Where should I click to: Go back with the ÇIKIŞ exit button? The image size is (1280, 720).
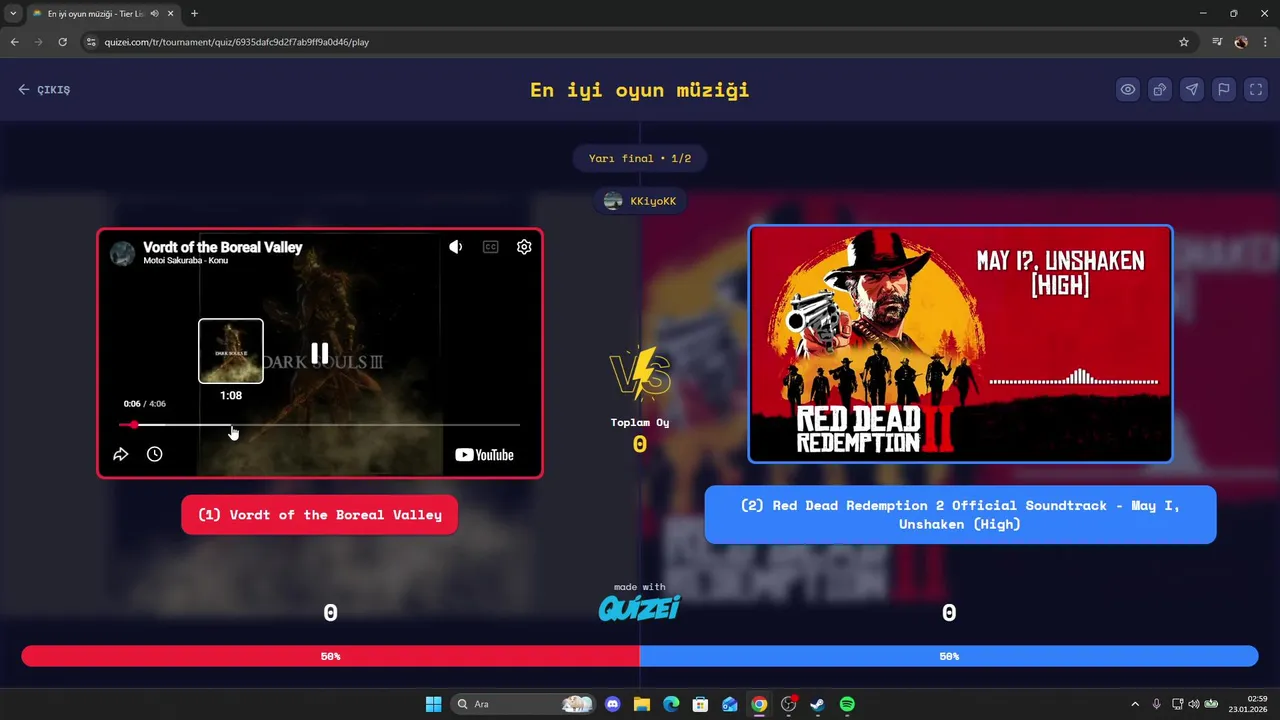44,90
